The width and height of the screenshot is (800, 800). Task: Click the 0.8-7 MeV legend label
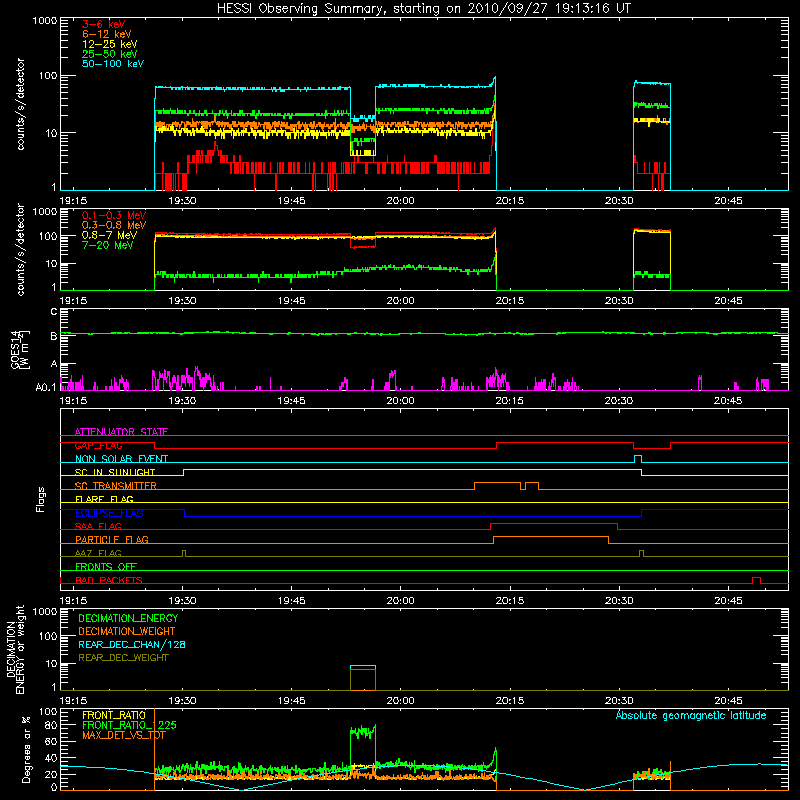point(109,235)
